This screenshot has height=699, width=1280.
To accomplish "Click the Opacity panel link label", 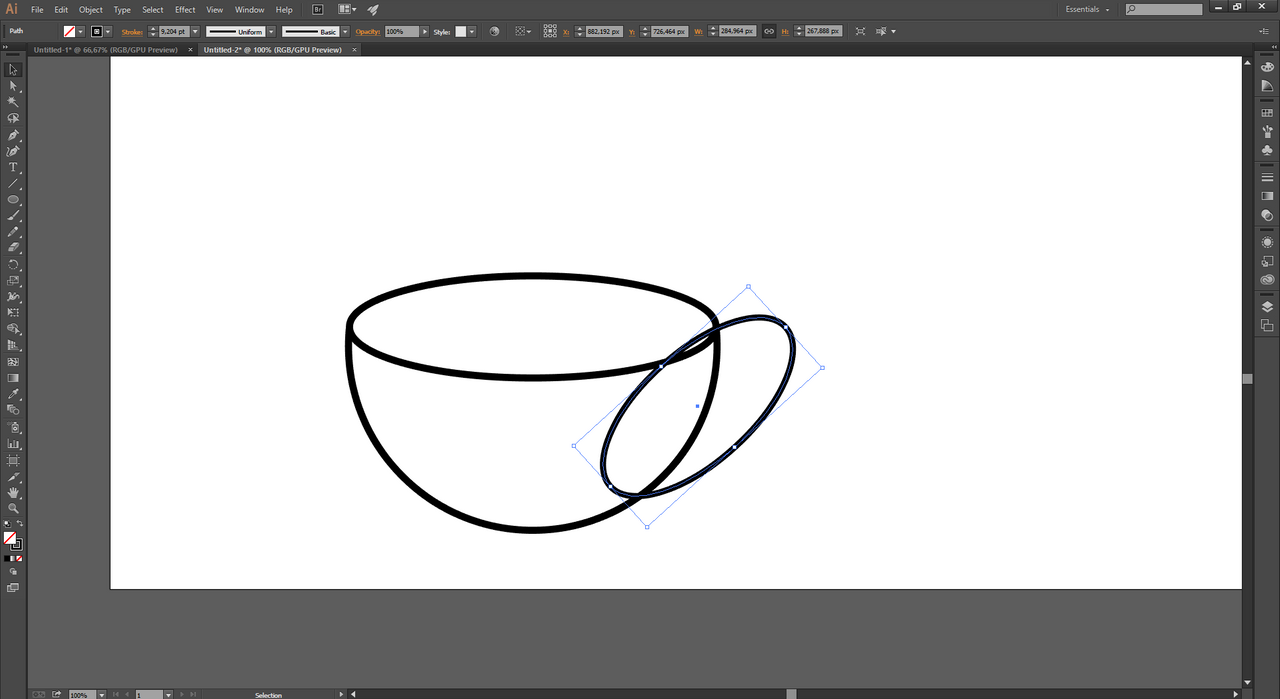I will [x=368, y=32].
